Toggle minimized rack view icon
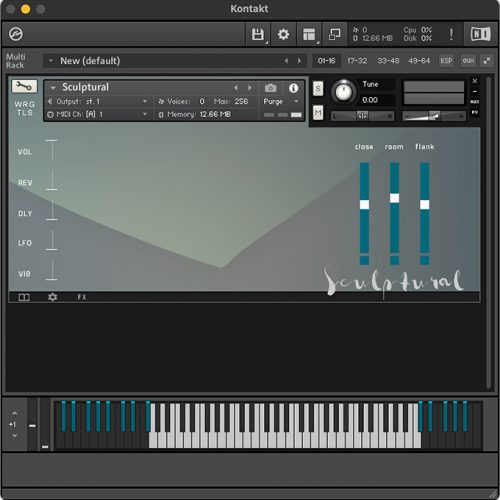 coord(334,34)
